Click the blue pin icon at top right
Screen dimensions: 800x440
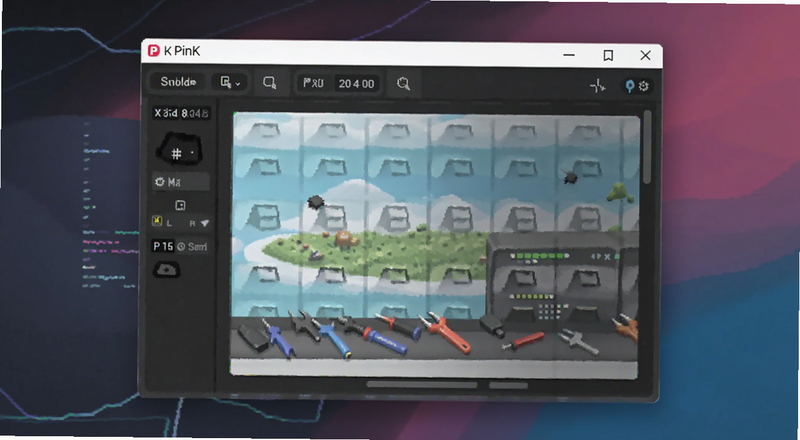630,86
